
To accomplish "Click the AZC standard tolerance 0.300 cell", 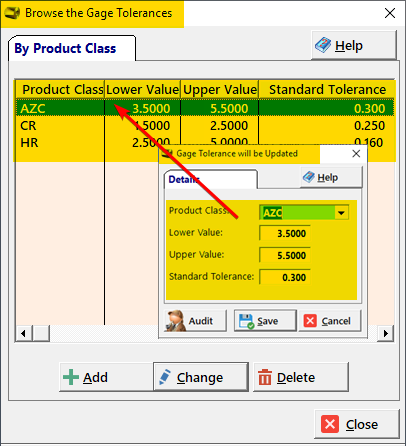I will click(x=327, y=108).
